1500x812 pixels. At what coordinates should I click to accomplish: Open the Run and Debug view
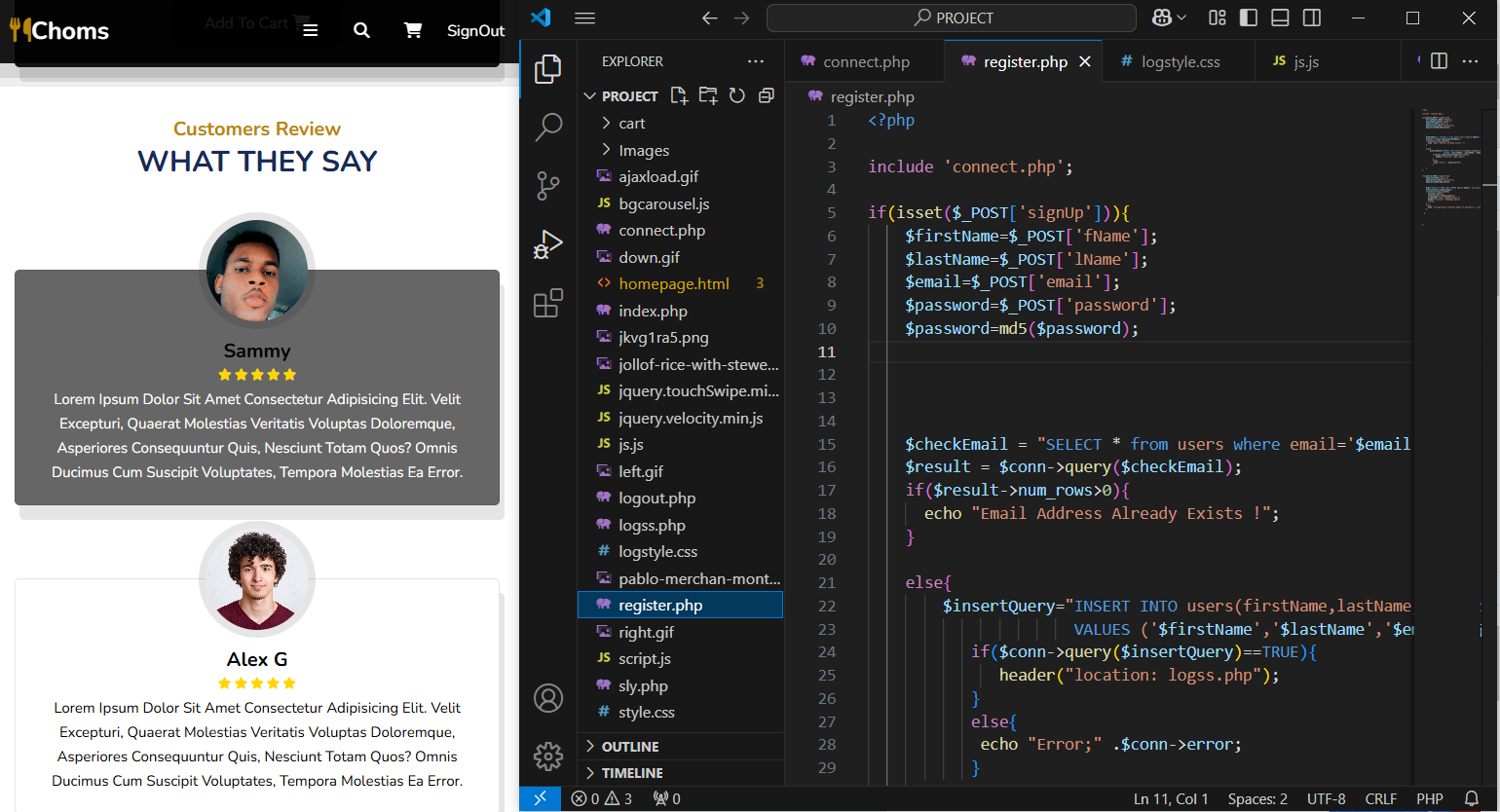click(548, 244)
